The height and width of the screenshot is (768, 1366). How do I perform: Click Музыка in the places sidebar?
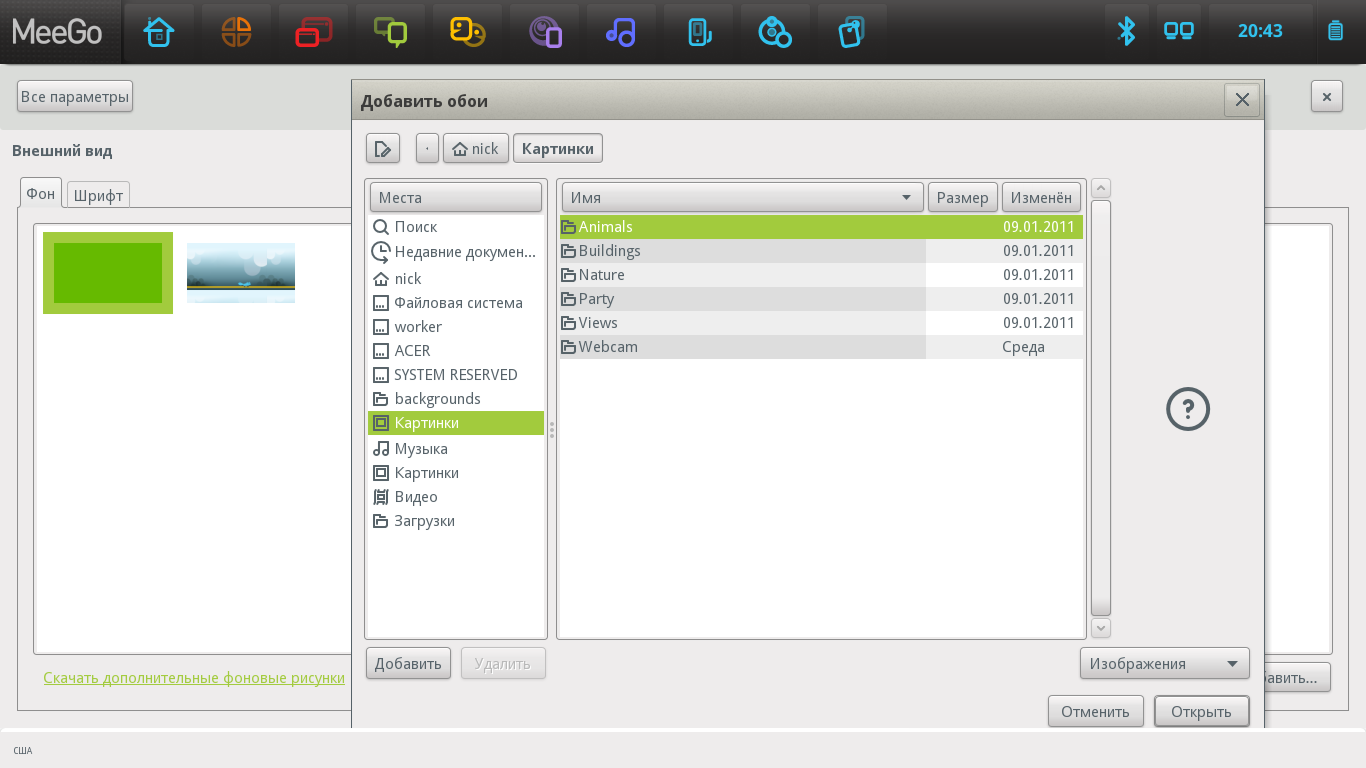(421, 449)
